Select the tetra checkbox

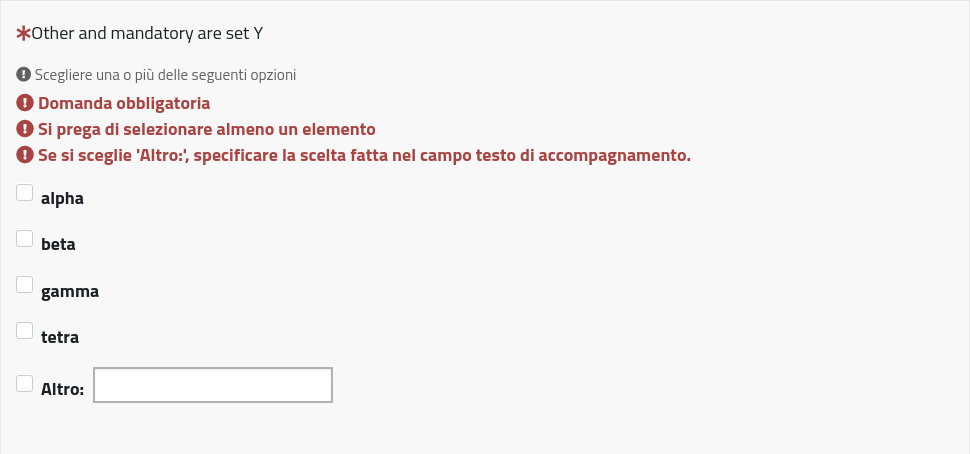tap(25, 331)
